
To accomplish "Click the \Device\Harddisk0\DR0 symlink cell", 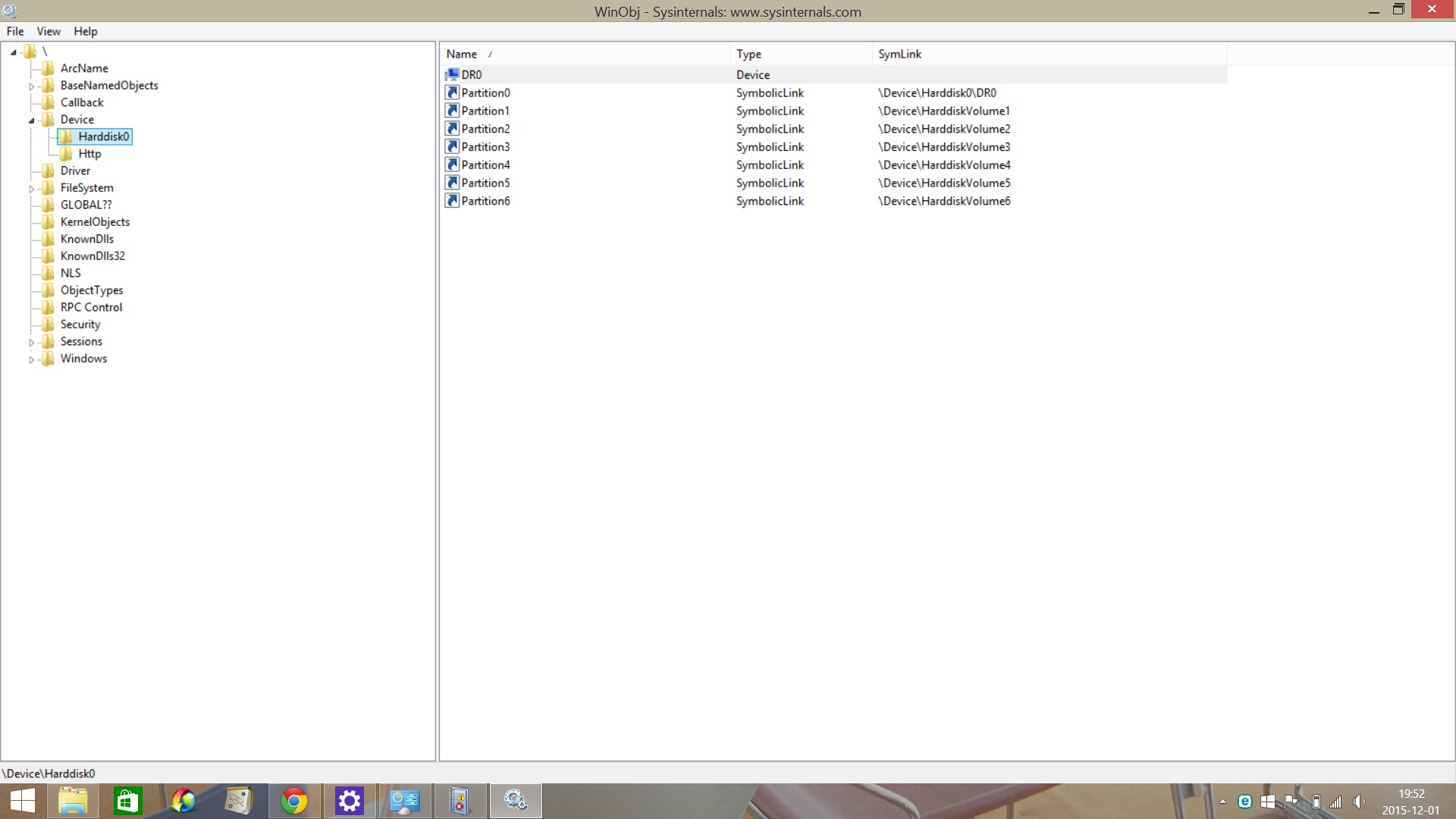I will point(937,93).
